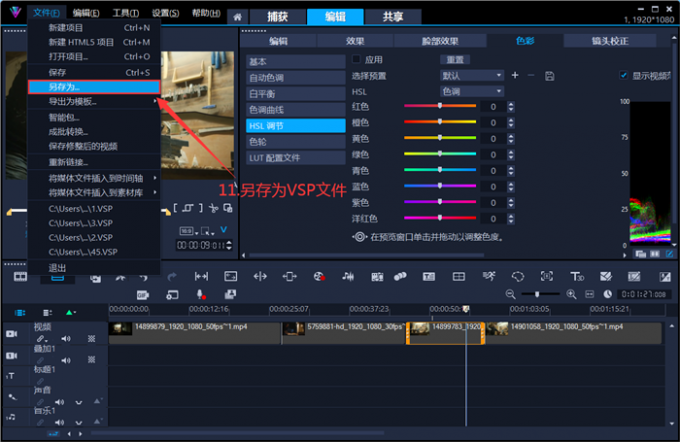Click the zoom in magnifier icon
The height and width of the screenshot is (442, 680).
572,295
